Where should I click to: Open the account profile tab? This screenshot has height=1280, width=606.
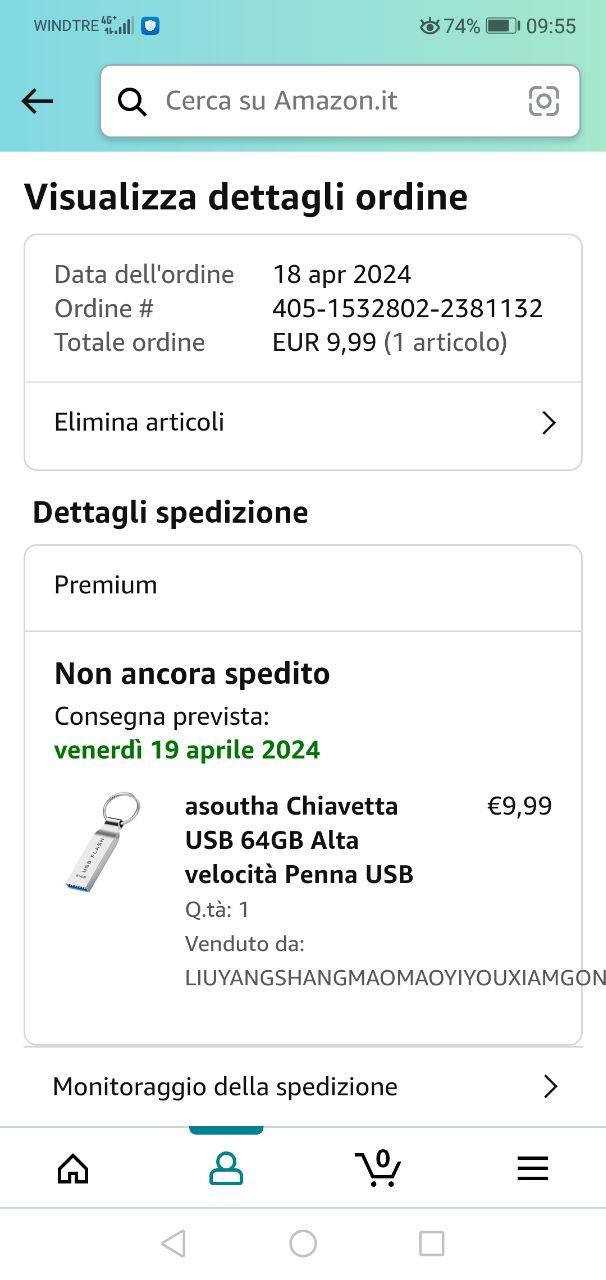(x=226, y=1168)
